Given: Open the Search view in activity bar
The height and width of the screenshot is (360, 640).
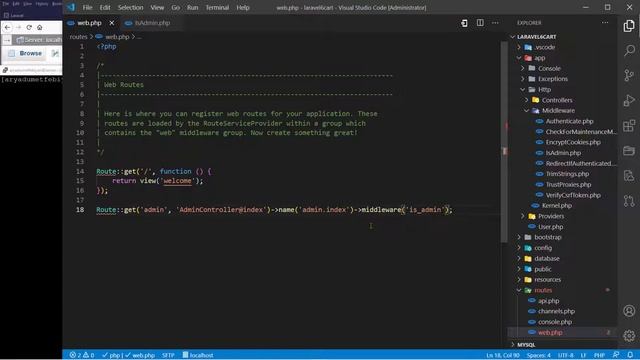Looking at the screenshot, I should click(x=629, y=51).
